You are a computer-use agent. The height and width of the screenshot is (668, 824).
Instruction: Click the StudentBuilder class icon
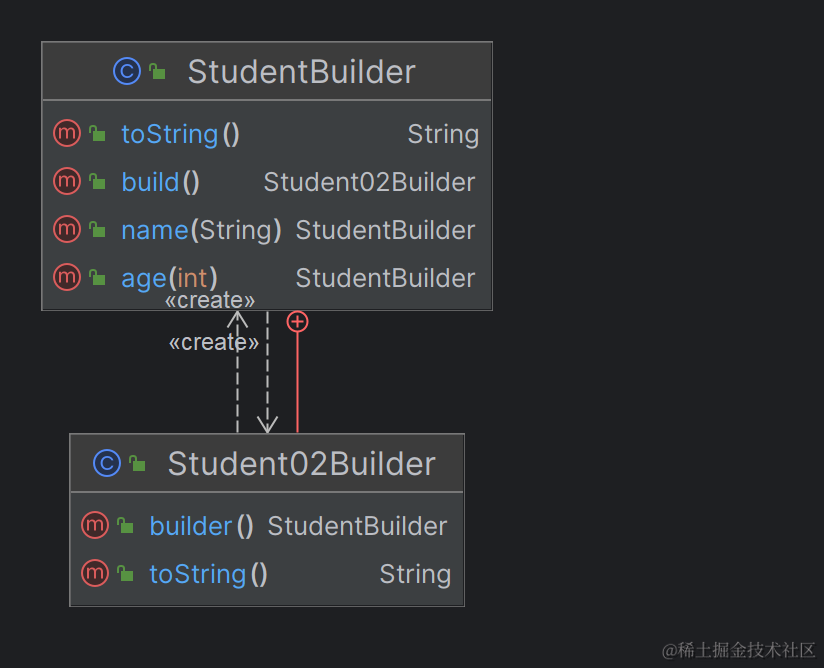coord(127,71)
